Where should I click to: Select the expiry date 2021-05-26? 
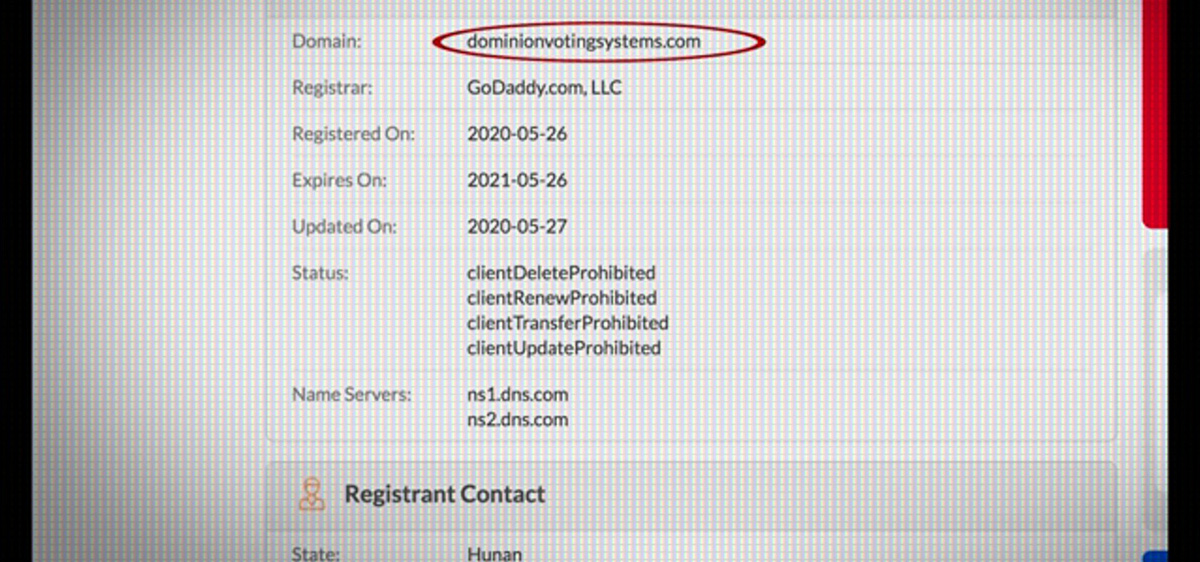(x=517, y=181)
